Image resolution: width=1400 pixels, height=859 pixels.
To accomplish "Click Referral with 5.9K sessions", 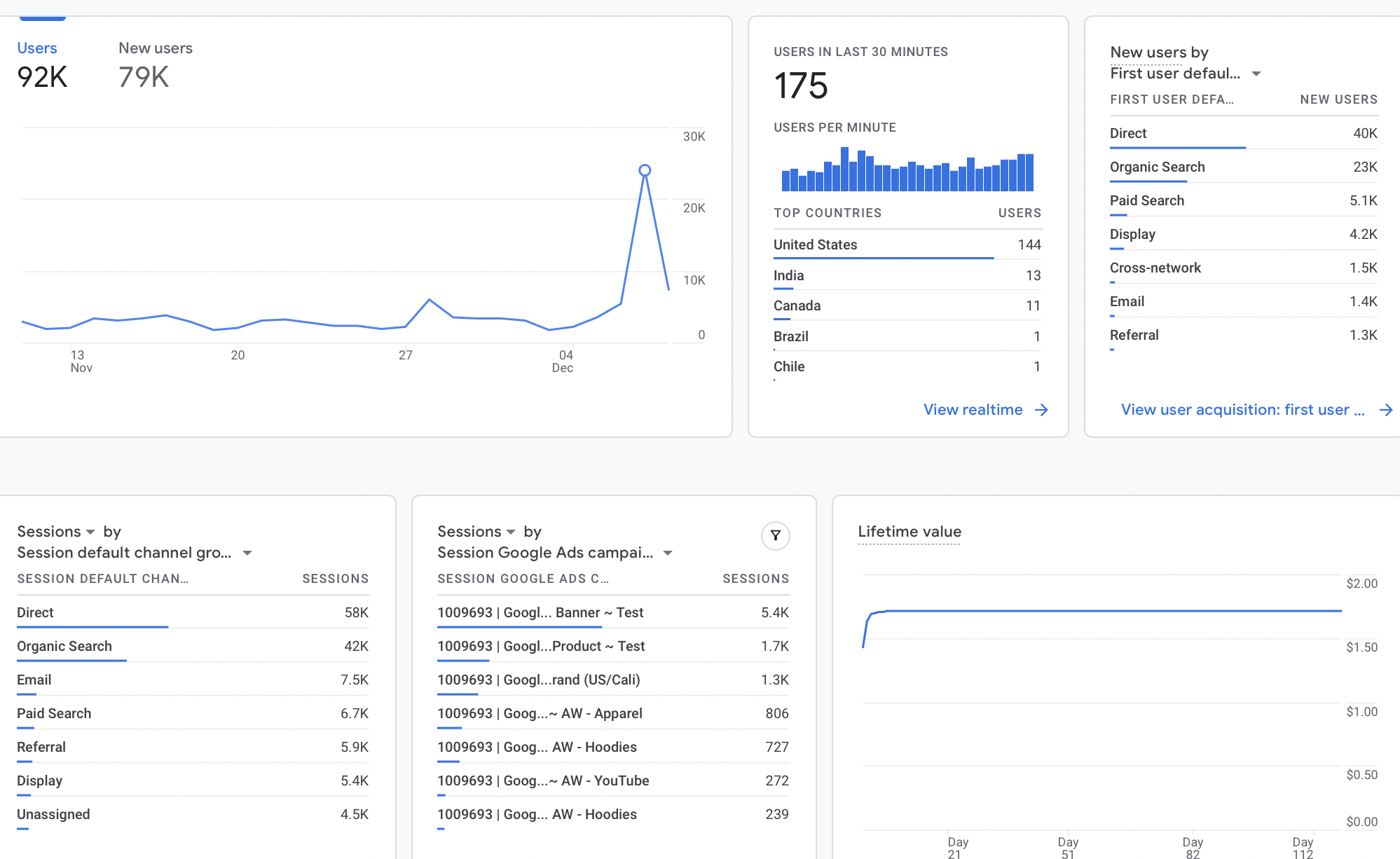I will 193,747.
